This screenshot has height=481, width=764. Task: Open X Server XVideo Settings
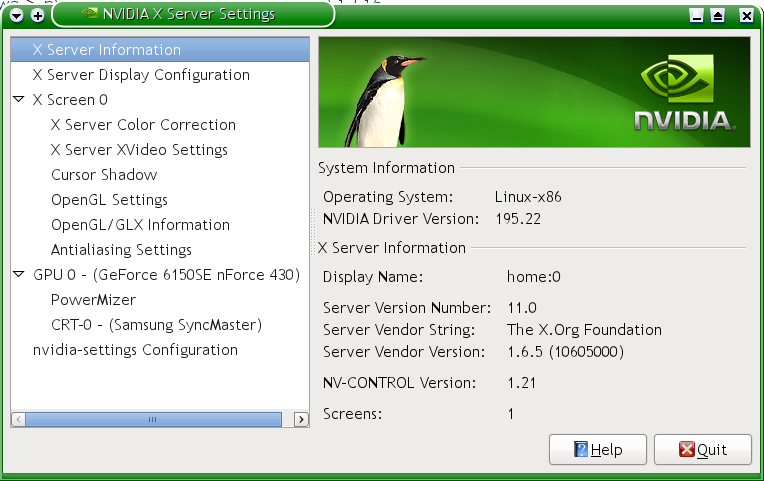tap(139, 150)
